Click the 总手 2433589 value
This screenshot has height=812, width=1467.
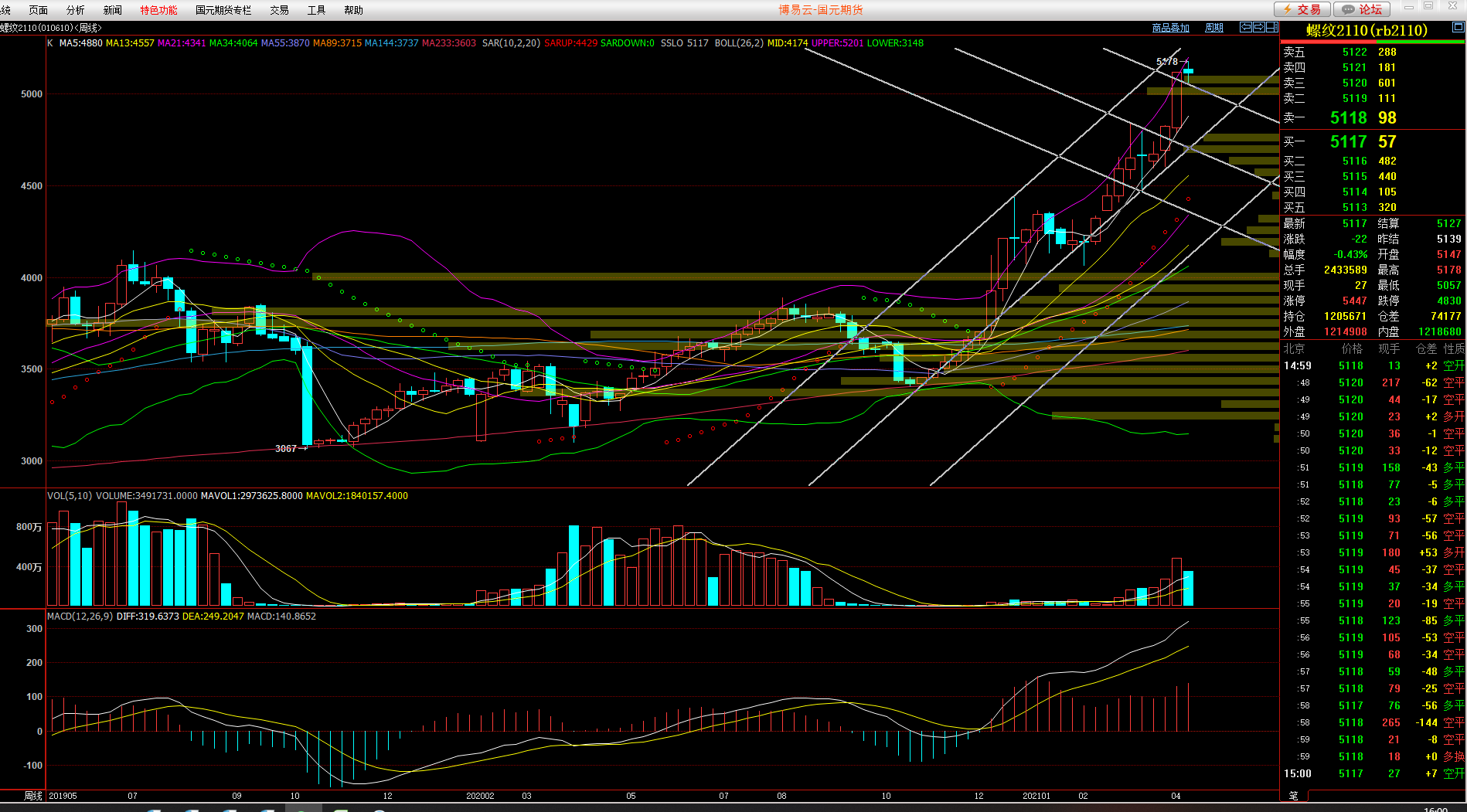pyautogui.click(x=1345, y=270)
